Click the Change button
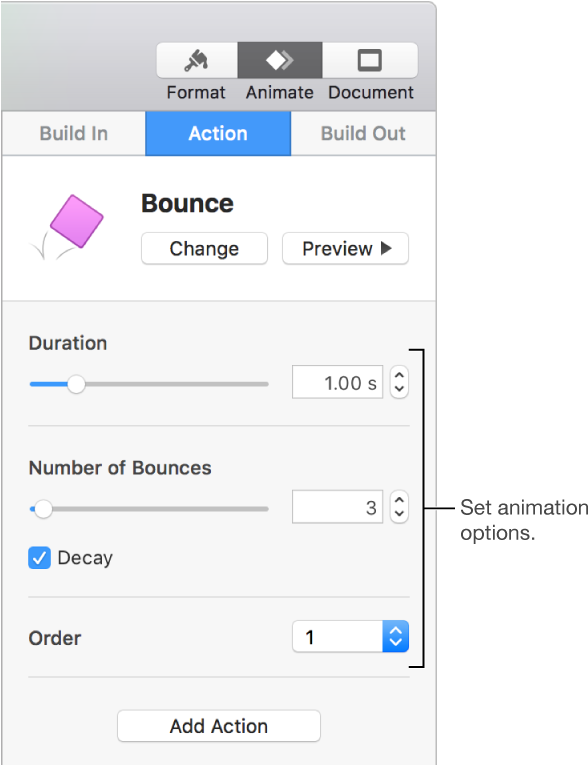 (x=204, y=249)
